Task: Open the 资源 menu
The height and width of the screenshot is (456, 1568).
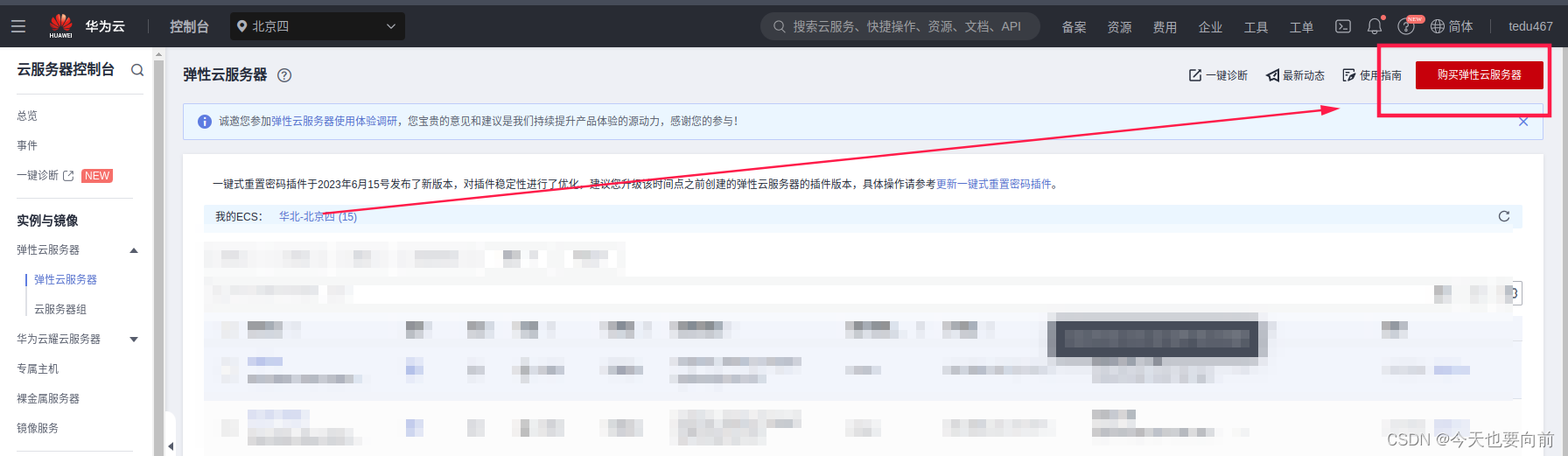Action: 1119,27
